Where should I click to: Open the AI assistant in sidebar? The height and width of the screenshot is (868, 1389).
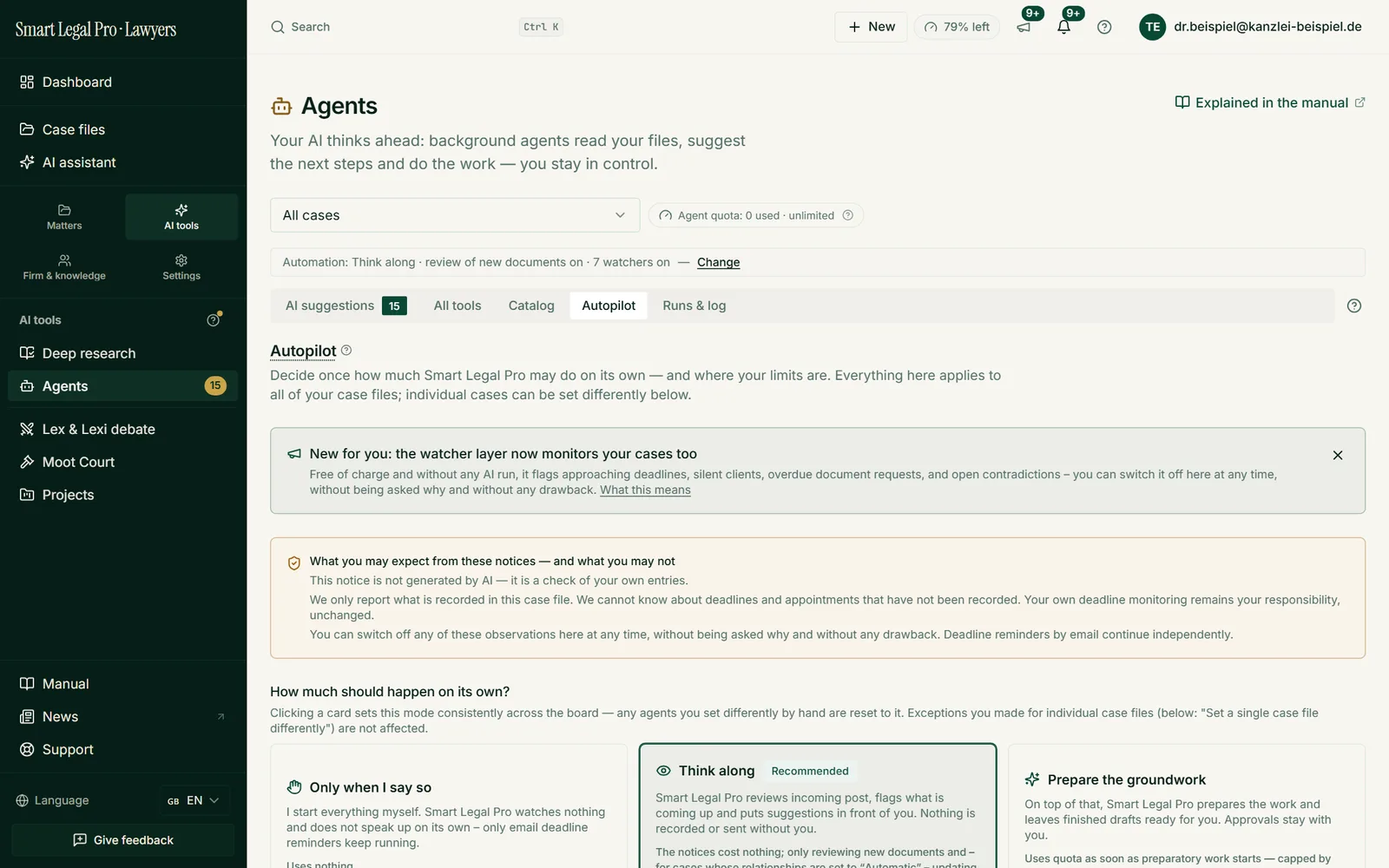[123, 162]
